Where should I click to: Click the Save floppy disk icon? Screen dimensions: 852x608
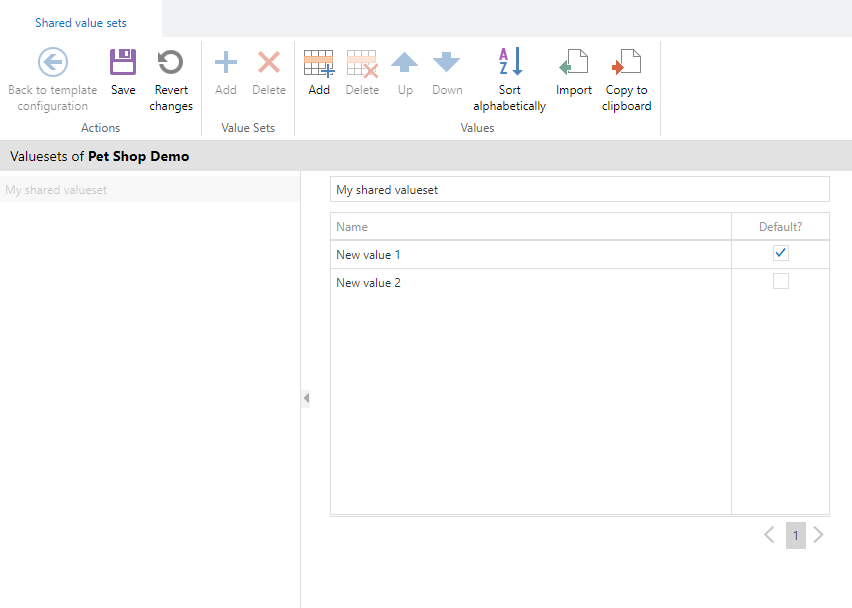click(123, 64)
